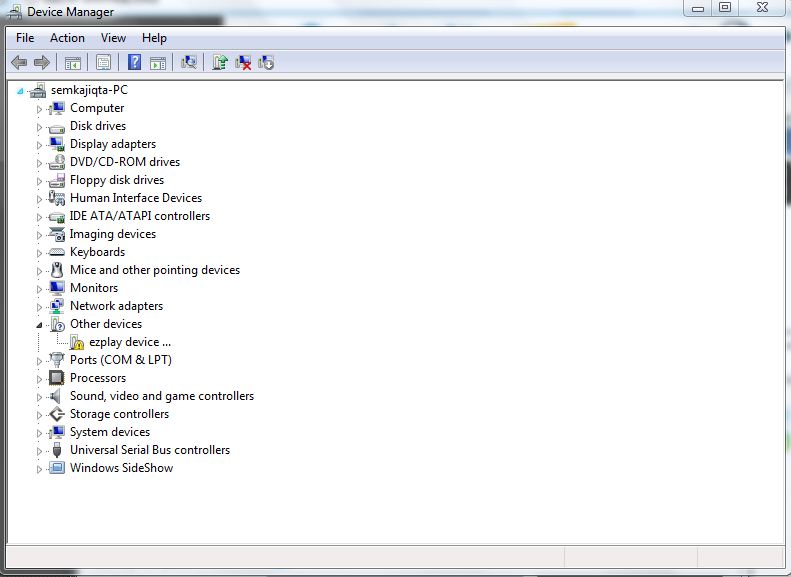This screenshot has height=577, width=791.
Task: Open the Action menu
Action: [x=67, y=38]
